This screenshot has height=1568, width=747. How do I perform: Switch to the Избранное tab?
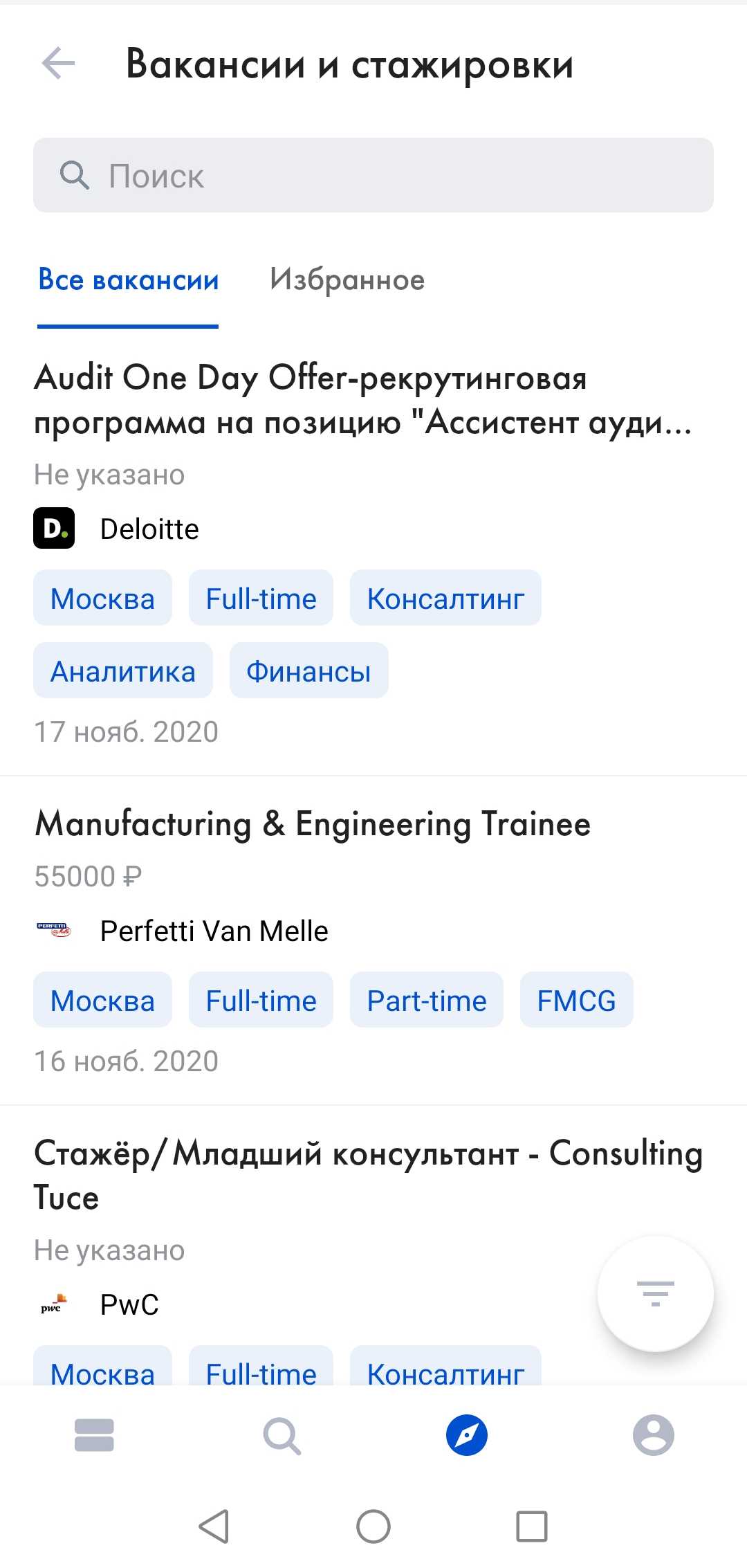pos(347,280)
